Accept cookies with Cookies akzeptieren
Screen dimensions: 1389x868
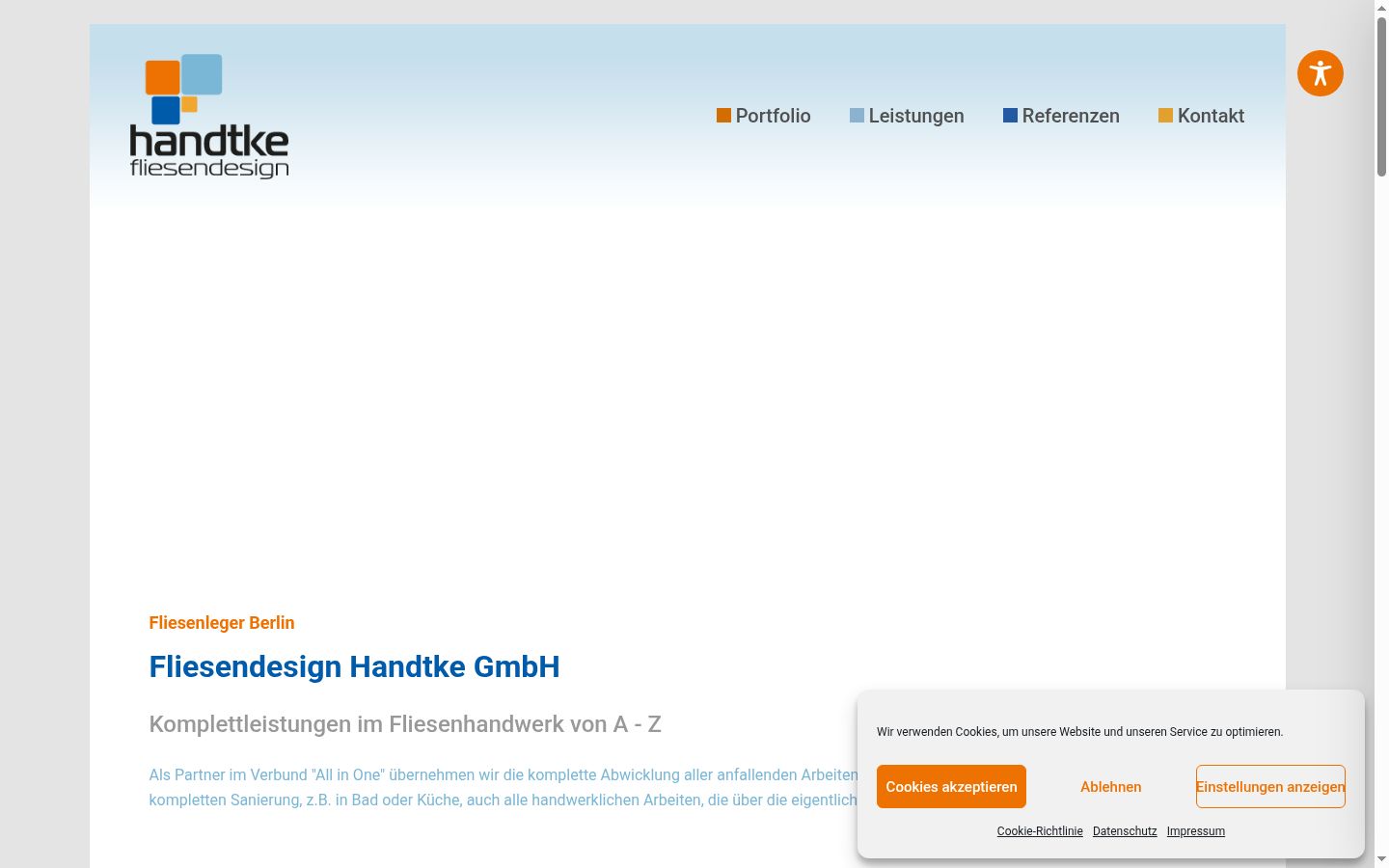coord(951,787)
